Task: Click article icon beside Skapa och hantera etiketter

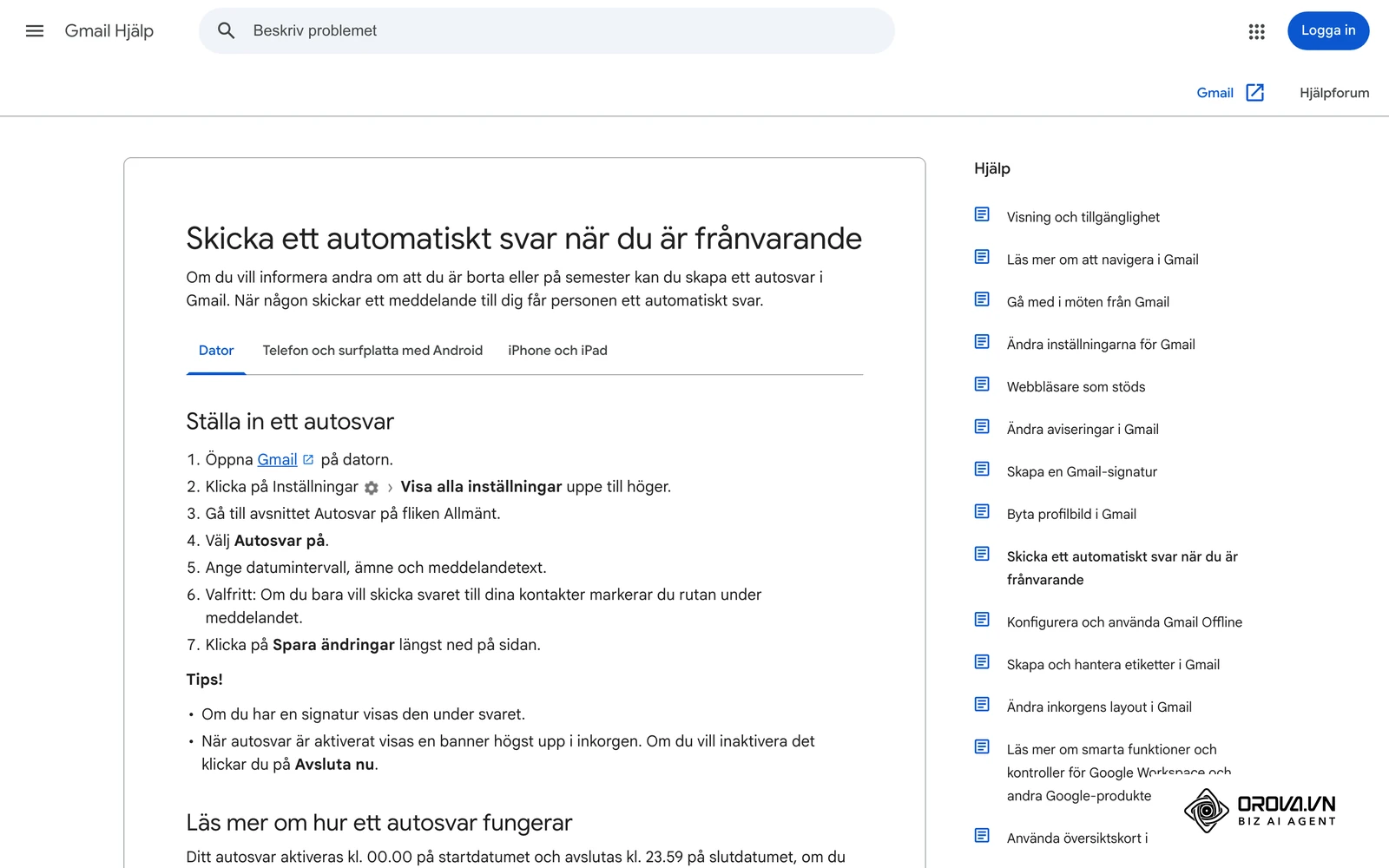Action: (x=982, y=662)
